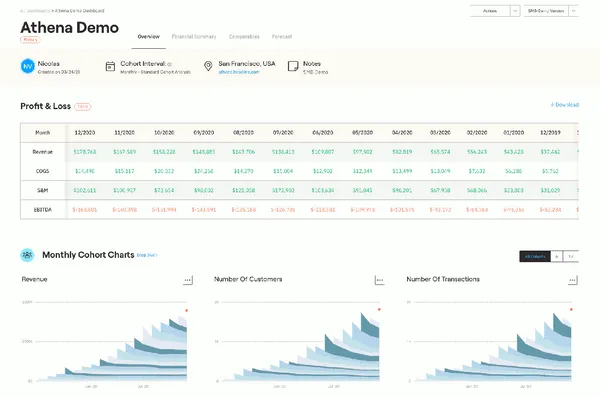Click the Monthly Cohort Charts people icon
The width and height of the screenshot is (600, 397).
(x=27, y=255)
